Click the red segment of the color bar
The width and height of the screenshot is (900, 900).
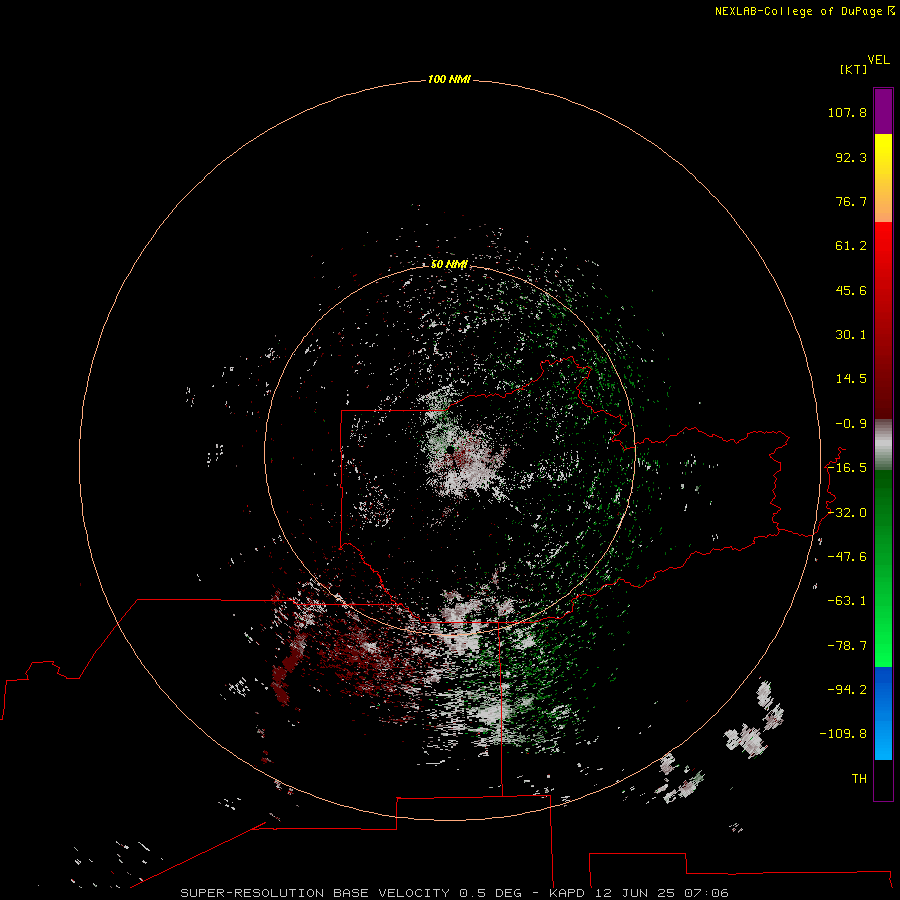pyautogui.click(x=883, y=320)
